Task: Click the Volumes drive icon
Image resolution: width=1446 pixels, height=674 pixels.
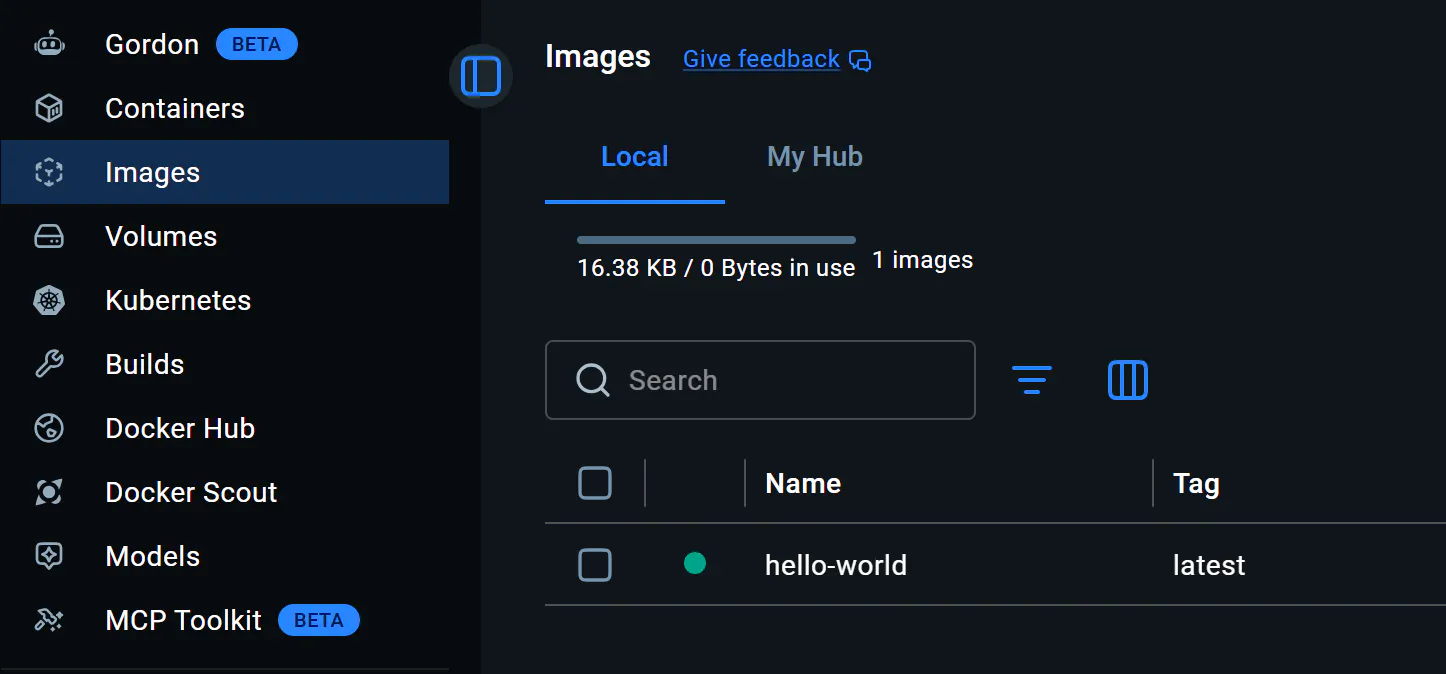Action: pos(49,236)
